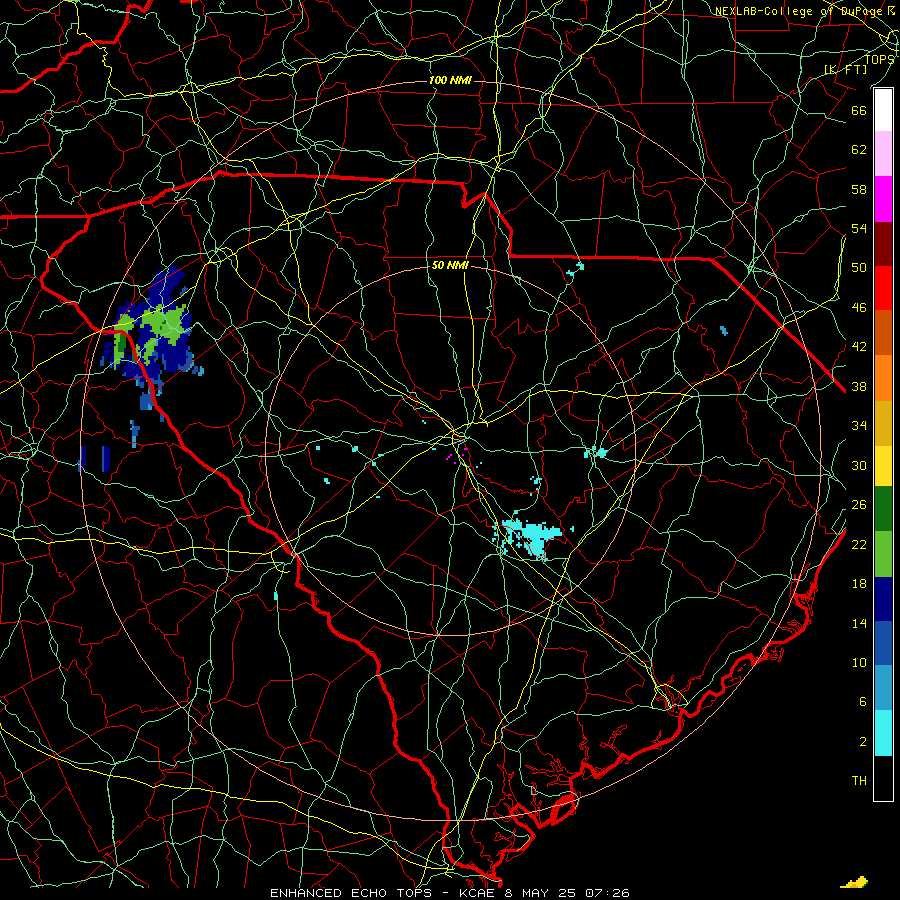The image size is (900, 900).
Task: Click the "NEXLAB-College of DuPage" credit text
Action: point(800,11)
